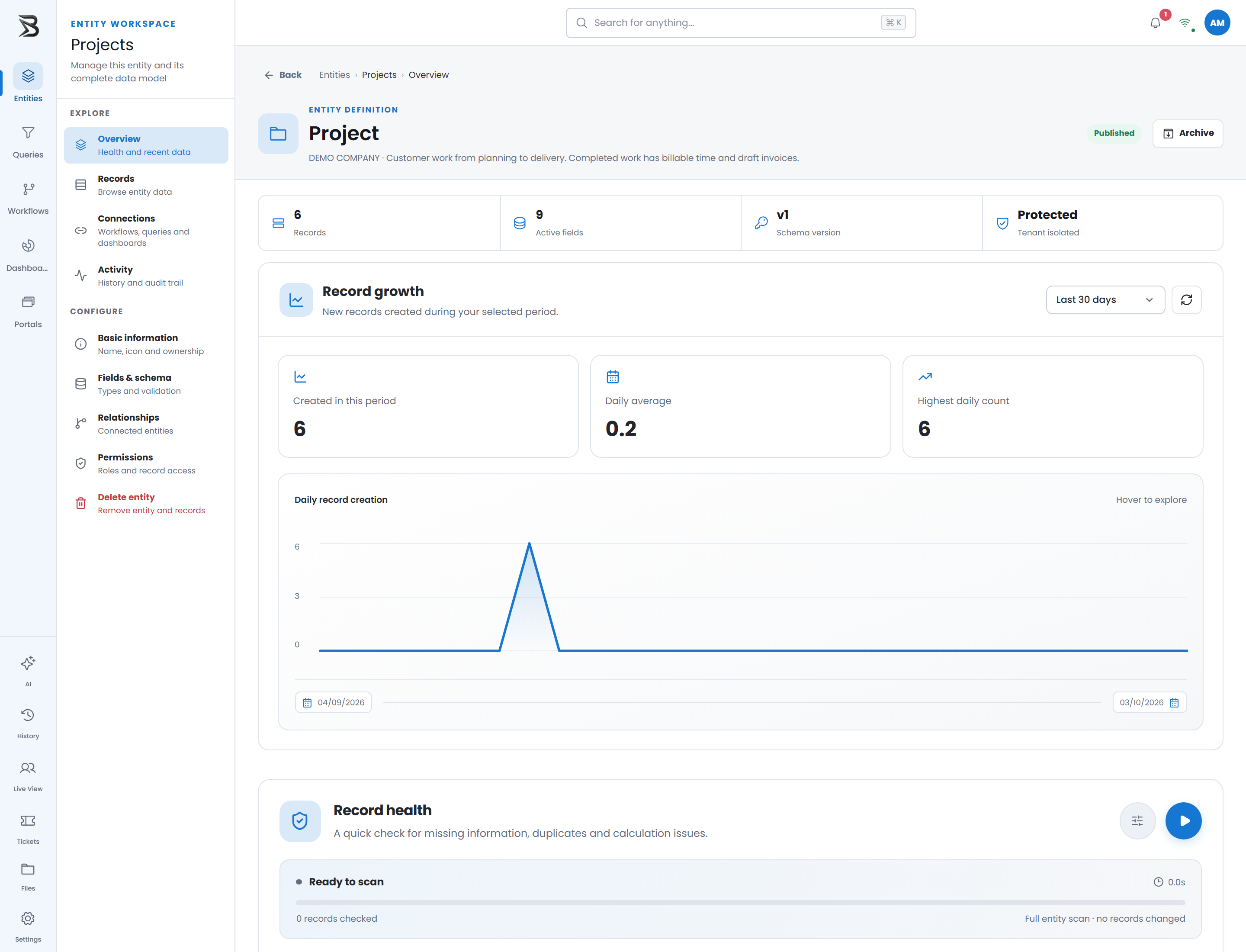1246x952 pixels.
Task: Open the Entities section in sidebar
Action: [28, 83]
